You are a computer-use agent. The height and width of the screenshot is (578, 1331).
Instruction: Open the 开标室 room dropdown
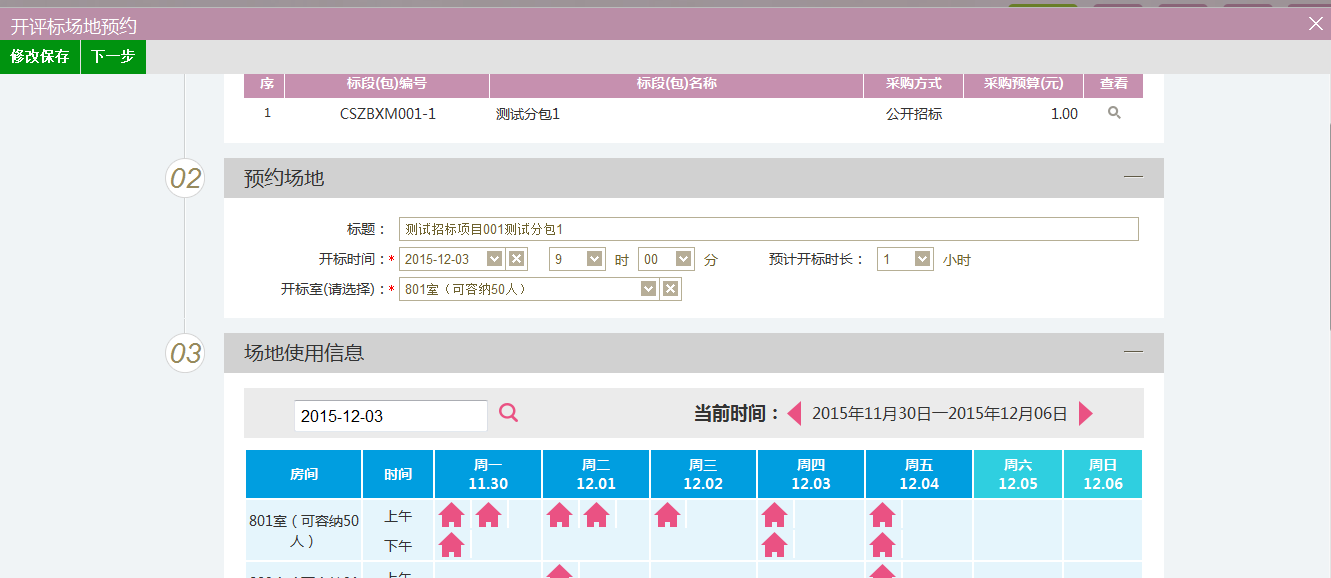[648, 289]
